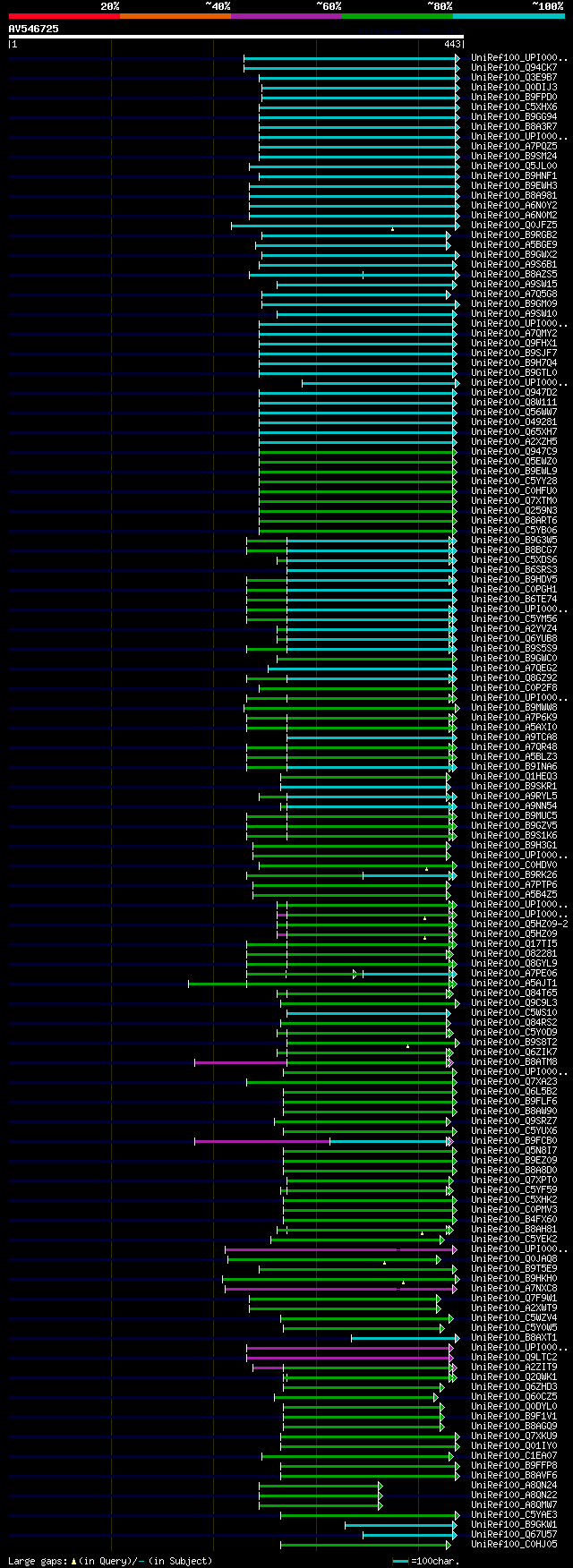
Task: Select the UniRef100_A6N0Y2 label
Action: [x=514, y=205]
